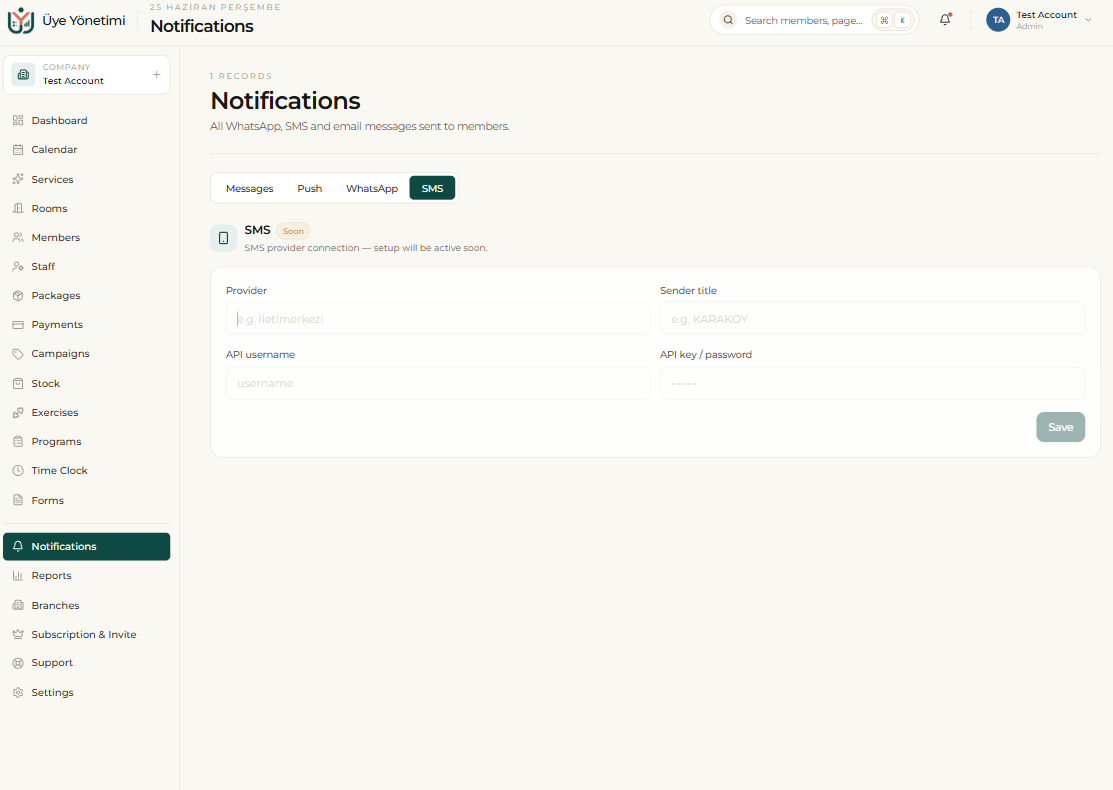The width and height of the screenshot is (1113, 790).
Task: Navigate to Settings
Action: tap(87, 693)
